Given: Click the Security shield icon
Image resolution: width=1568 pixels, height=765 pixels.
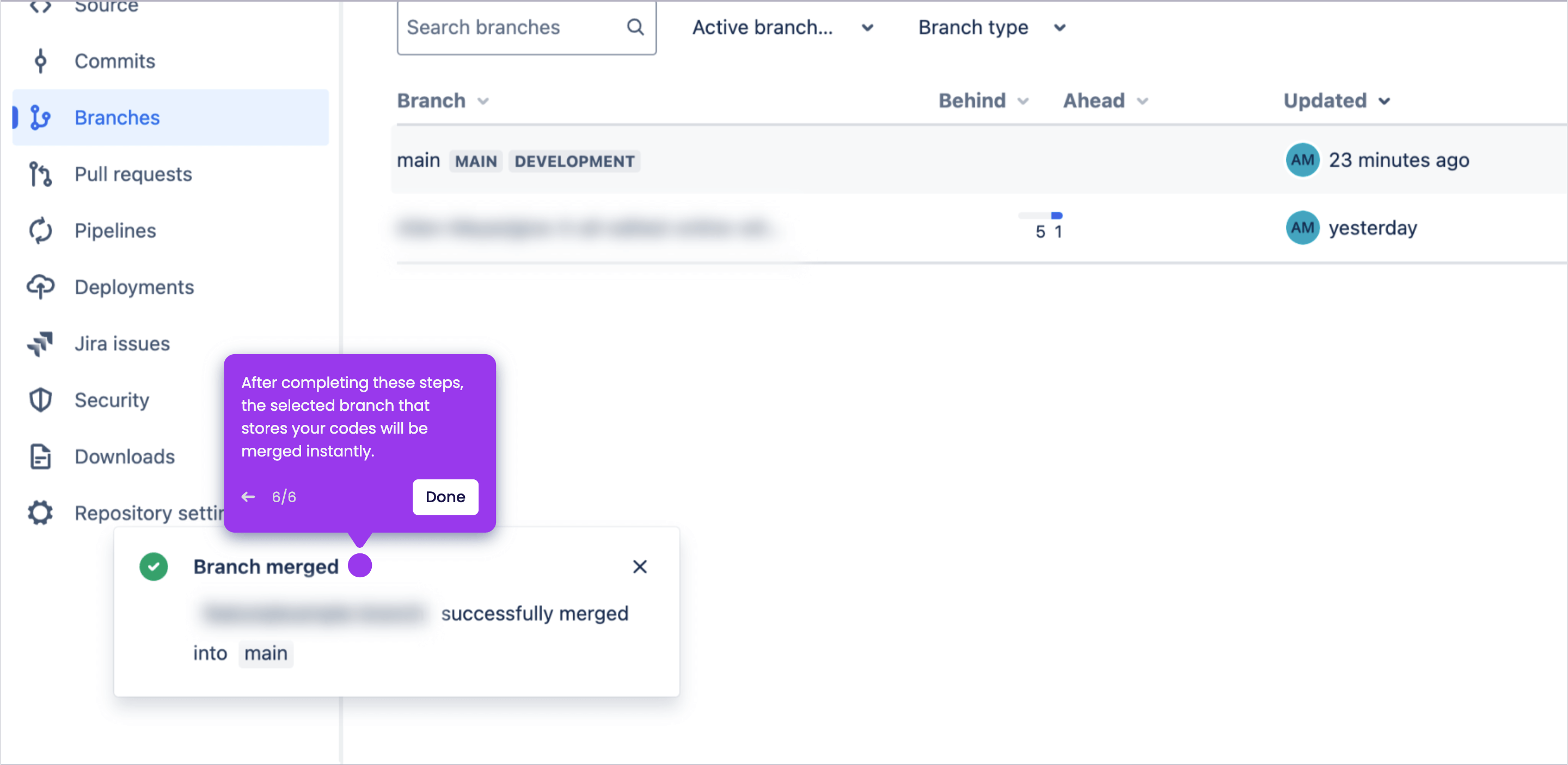Looking at the screenshot, I should [40, 400].
